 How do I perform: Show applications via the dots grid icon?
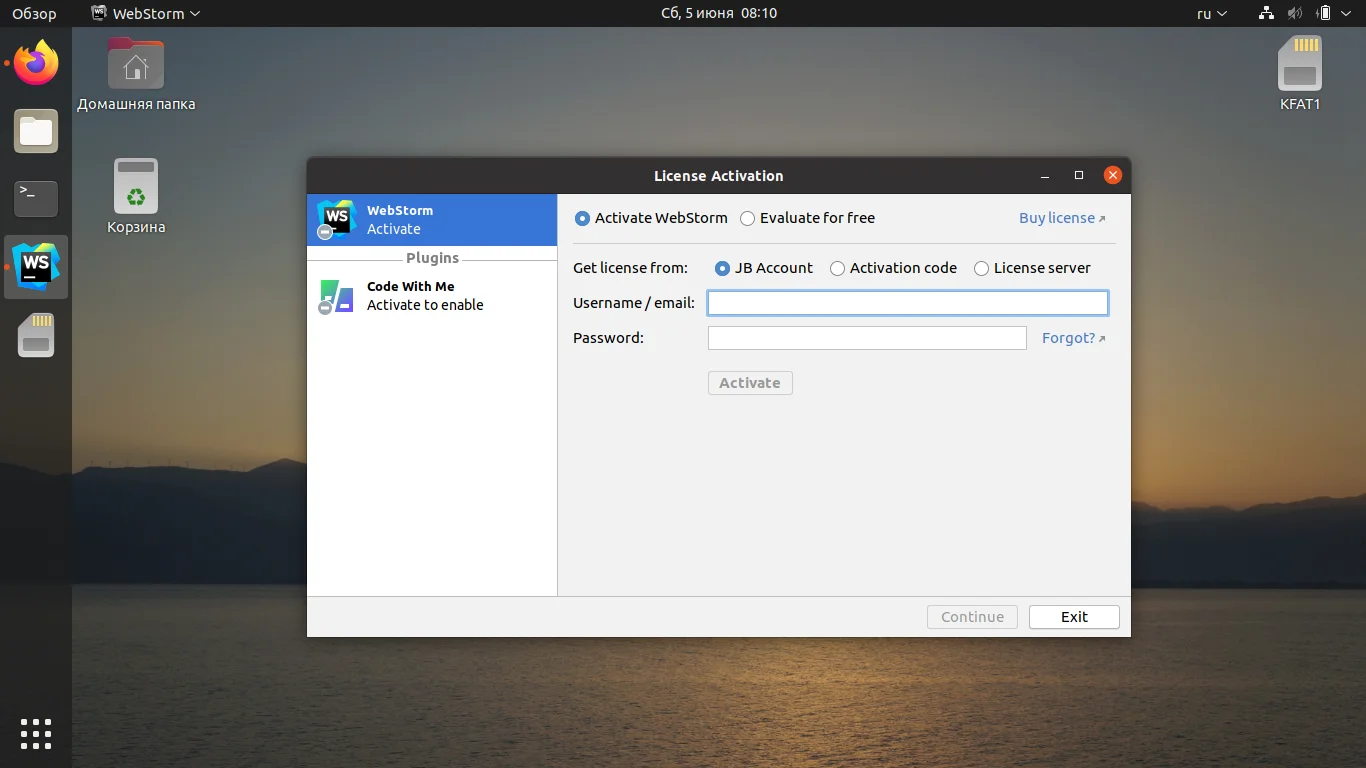[36, 733]
